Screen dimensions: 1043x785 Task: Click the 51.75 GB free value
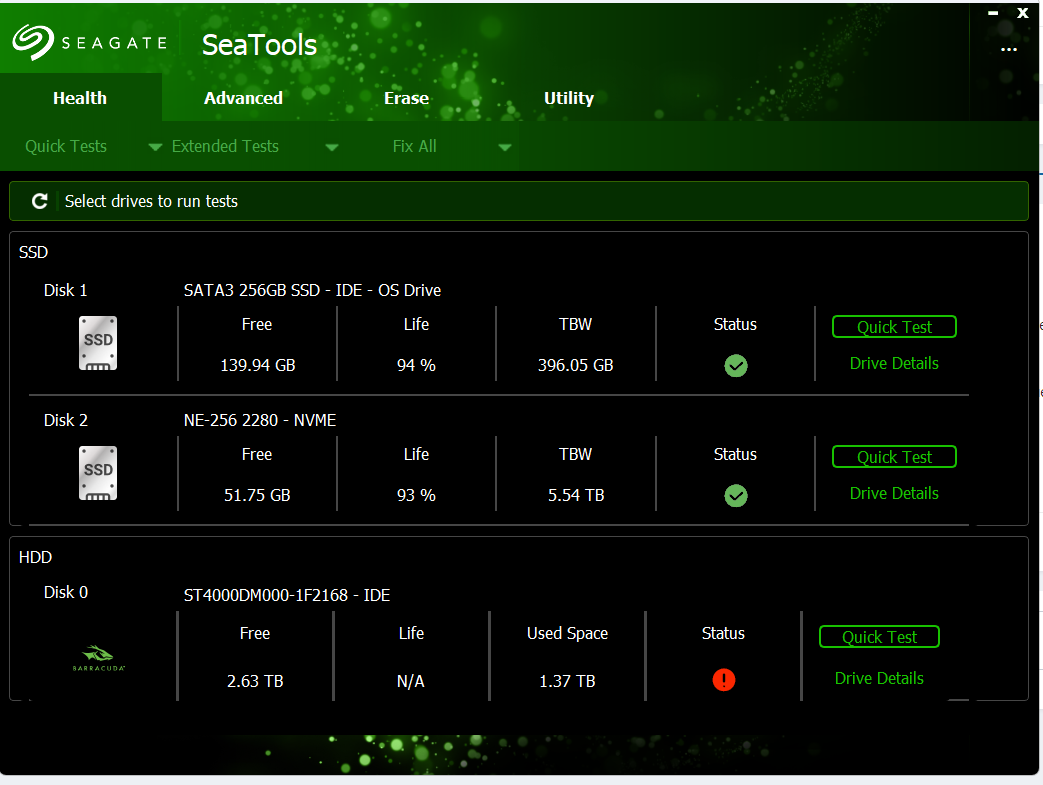pos(257,495)
